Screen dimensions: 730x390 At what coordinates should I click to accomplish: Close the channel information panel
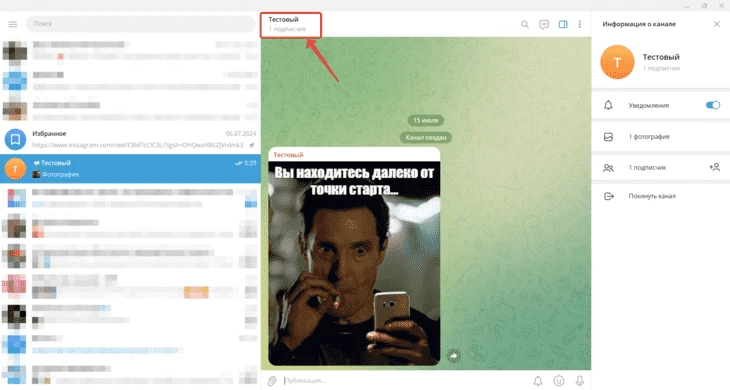716,24
